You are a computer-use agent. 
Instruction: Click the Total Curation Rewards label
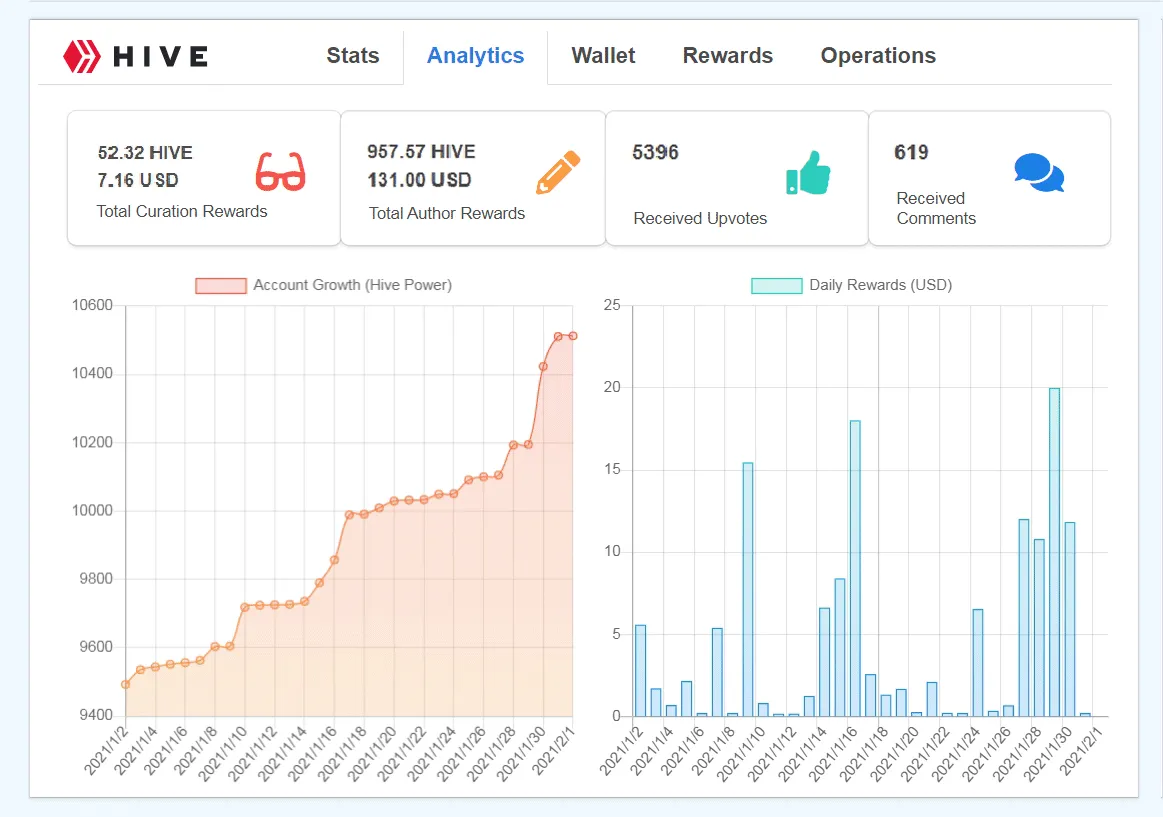tap(182, 211)
